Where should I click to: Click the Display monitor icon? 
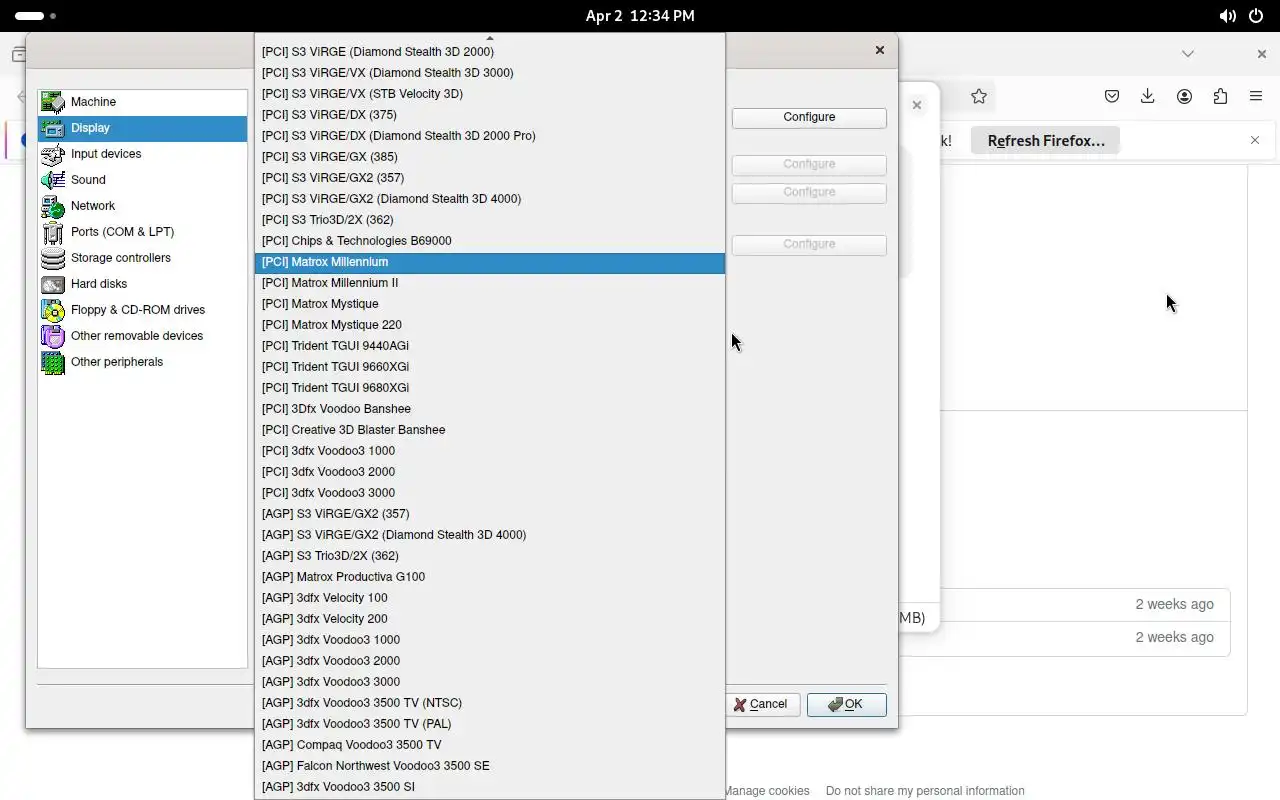(53, 128)
